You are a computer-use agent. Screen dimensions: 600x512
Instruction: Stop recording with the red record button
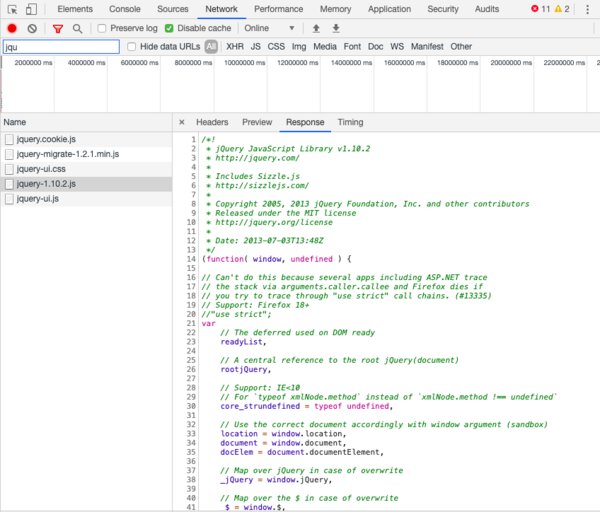pyautogui.click(x=12, y=28)
